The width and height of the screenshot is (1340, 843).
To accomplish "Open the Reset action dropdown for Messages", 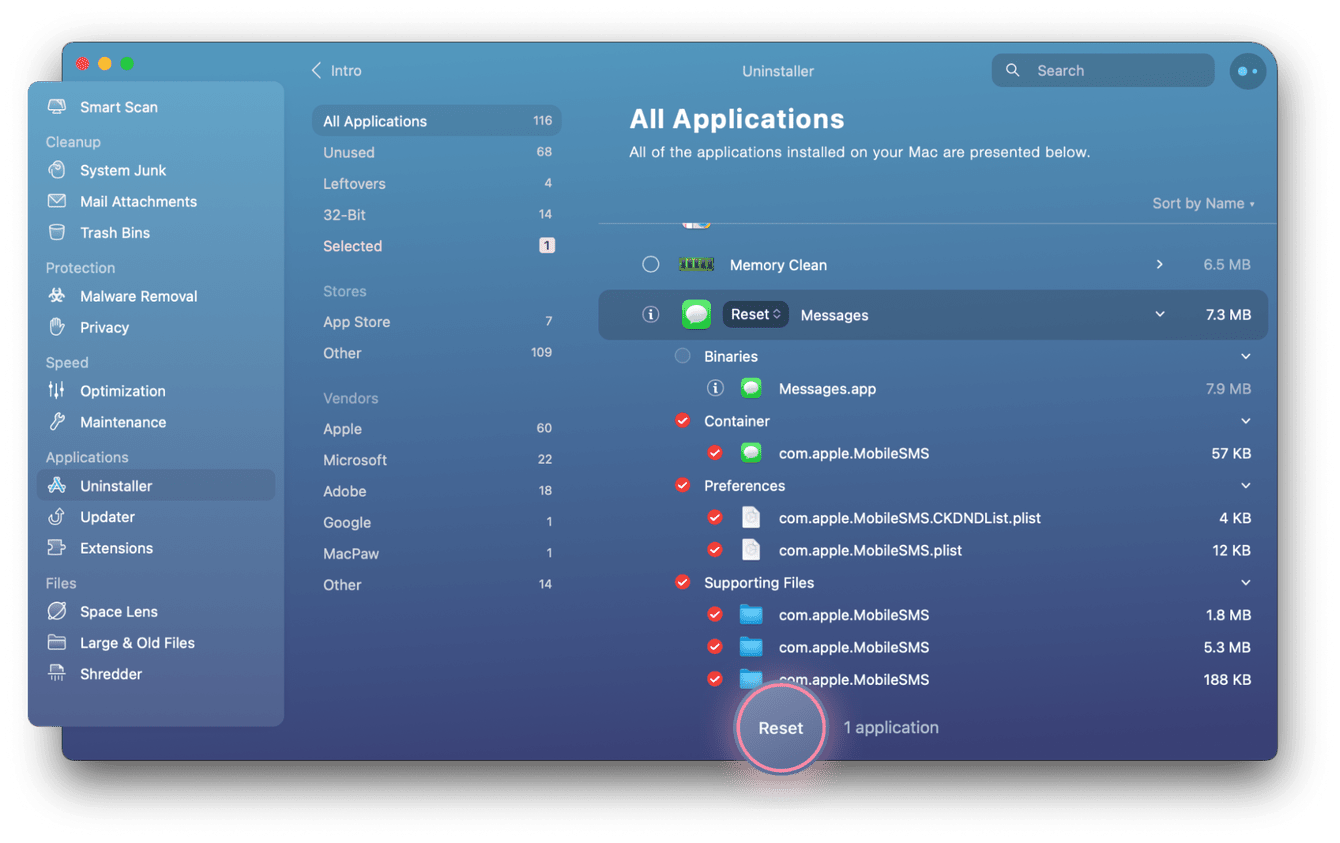I will click(755, 314).
